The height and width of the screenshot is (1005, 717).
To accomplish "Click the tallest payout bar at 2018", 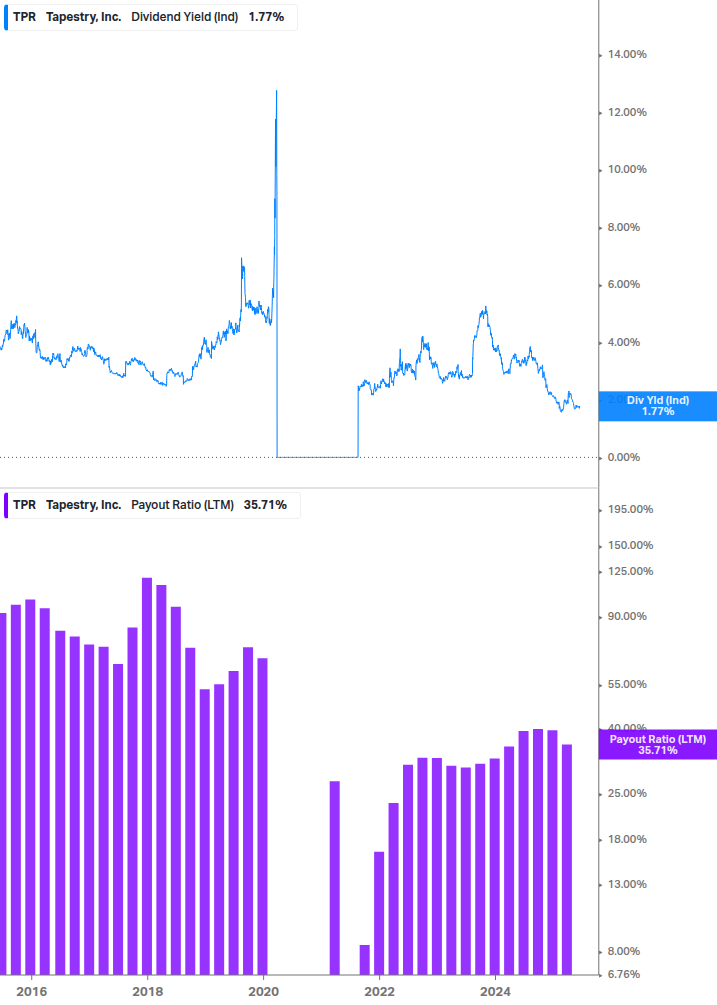I will [147, 776].
